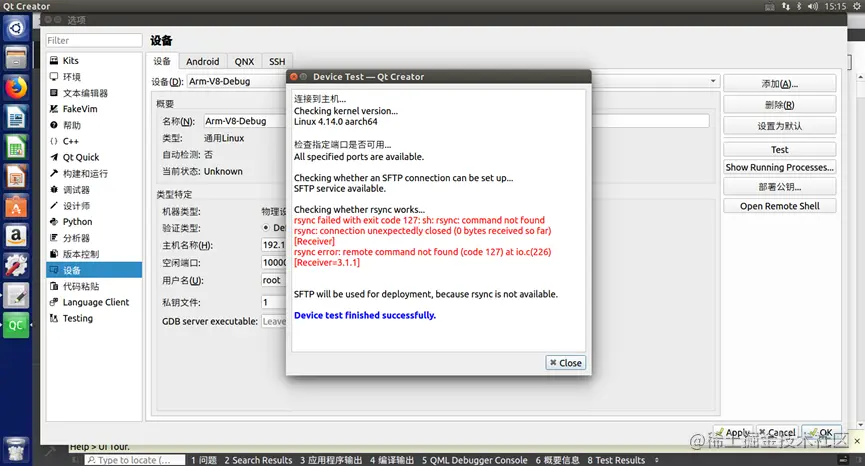Image resolution: width=865 pixels, height=466 pixels.
Task: Open the Ubuntu Dash search icon
Action: click(x=16, y=28)
